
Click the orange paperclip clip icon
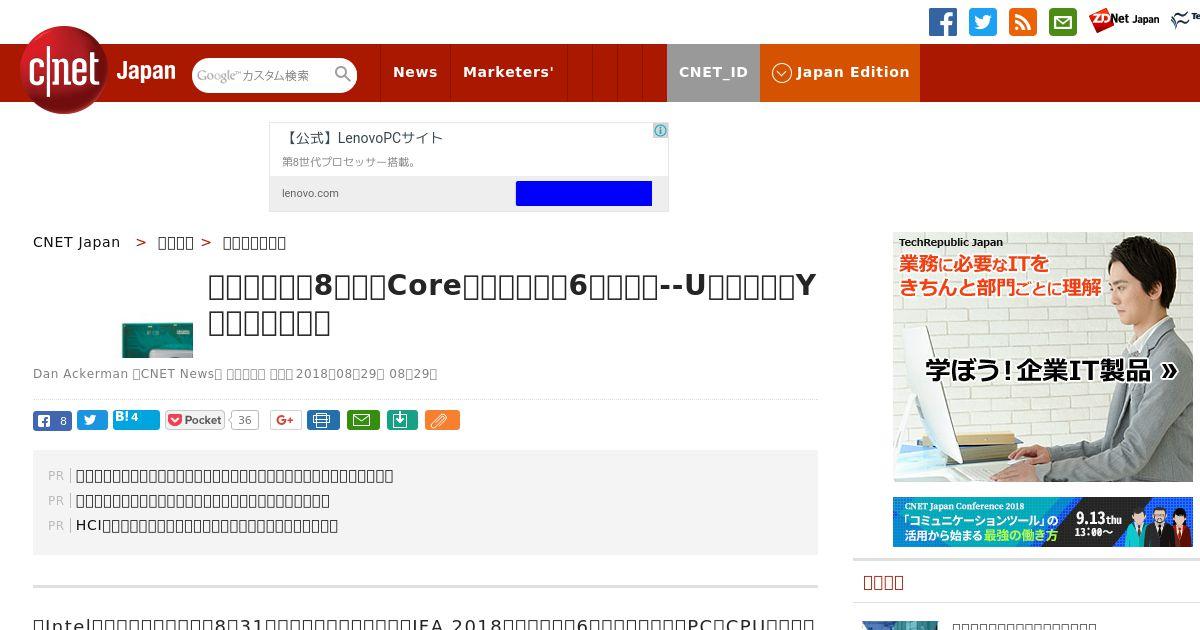(x=442, y=420)
